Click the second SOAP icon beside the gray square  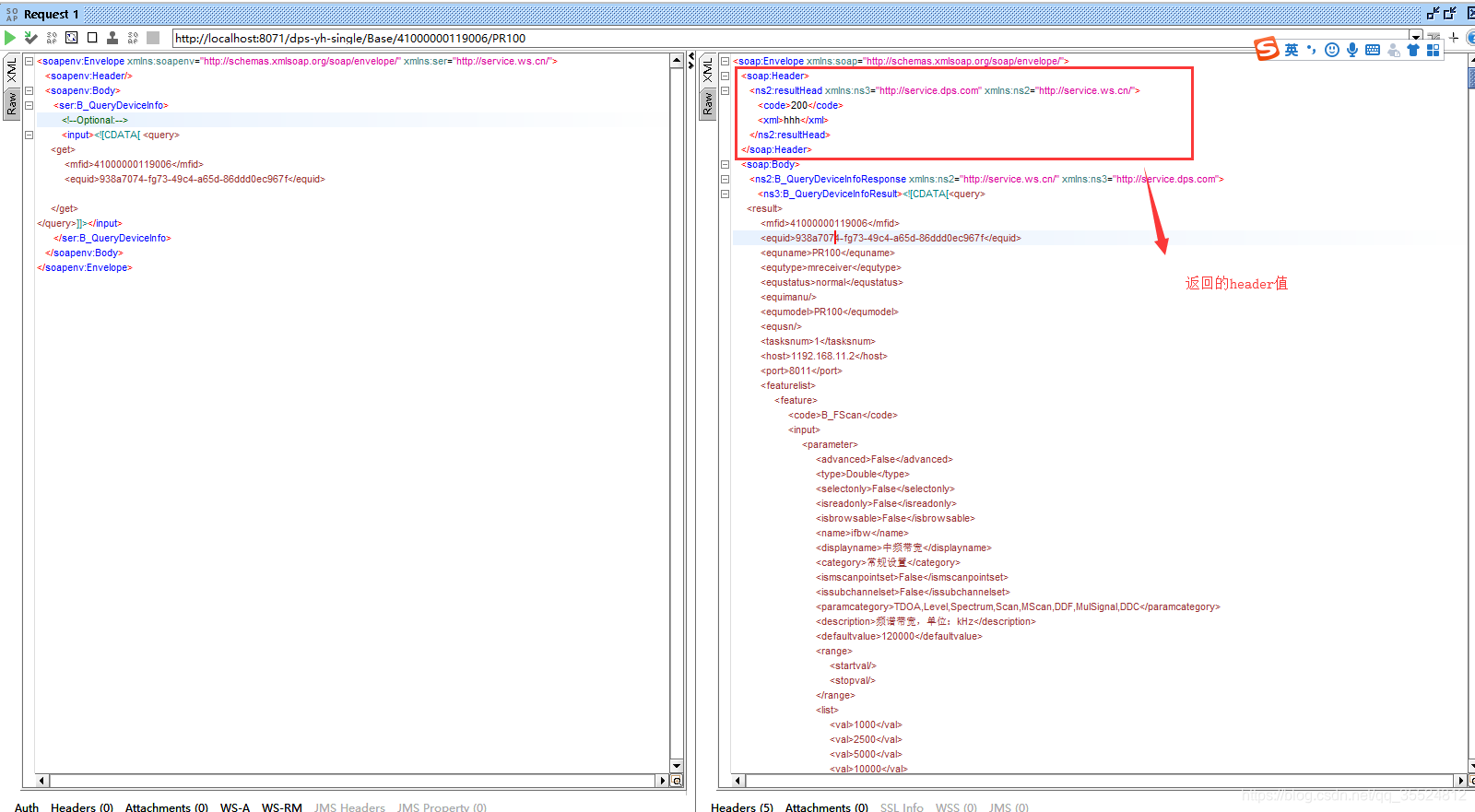pos(133,38)
